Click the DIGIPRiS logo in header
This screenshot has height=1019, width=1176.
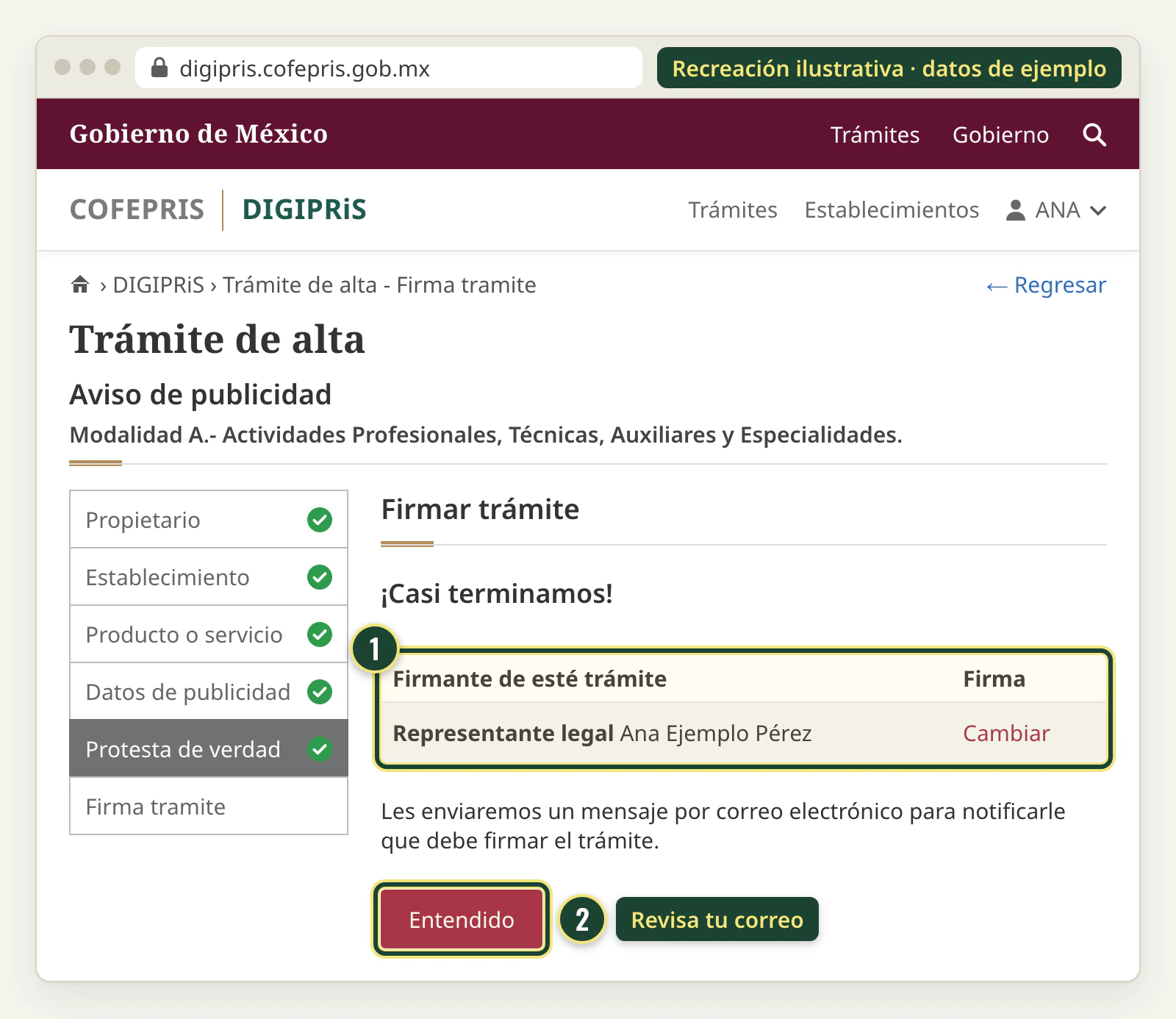point(304,210)
